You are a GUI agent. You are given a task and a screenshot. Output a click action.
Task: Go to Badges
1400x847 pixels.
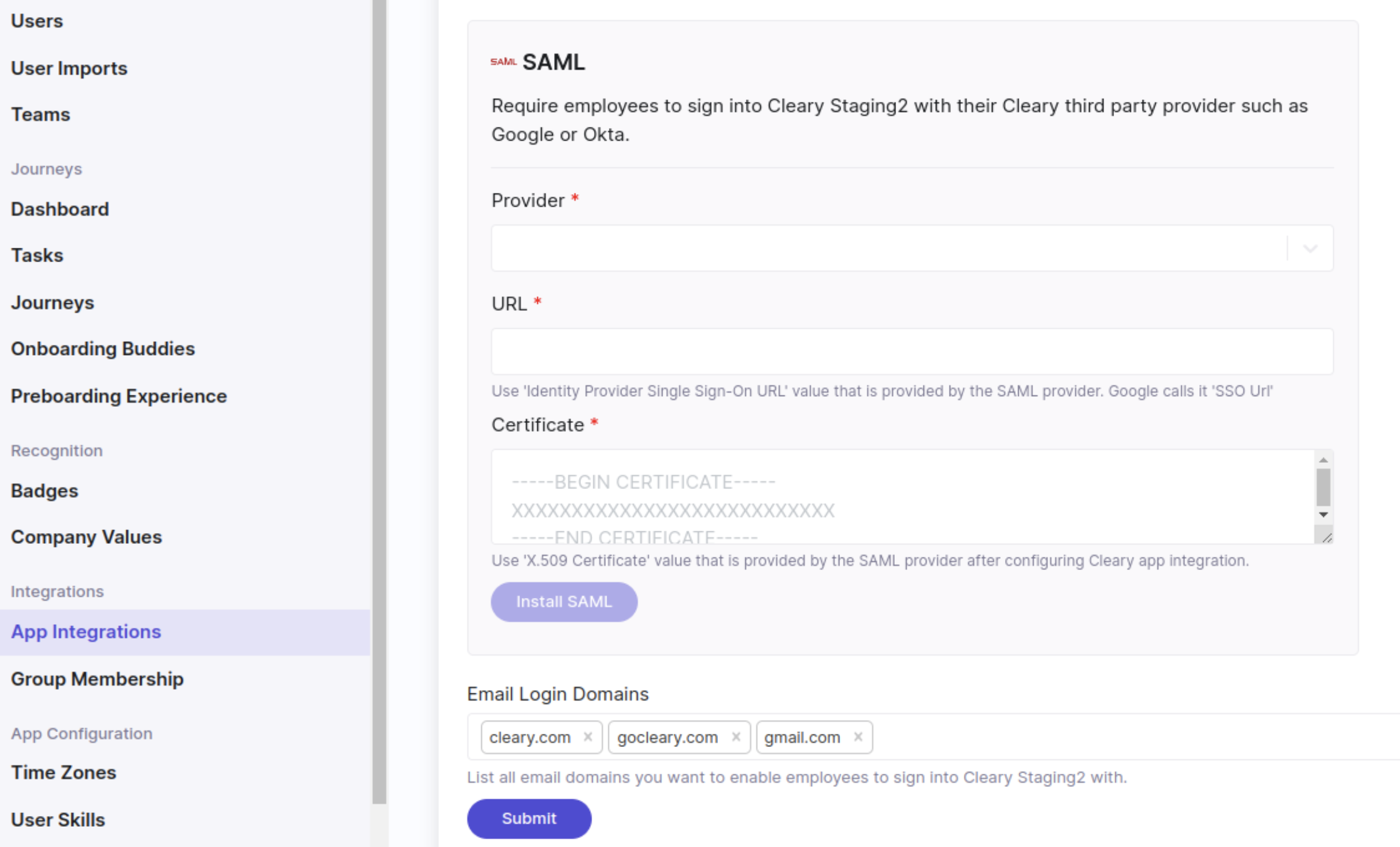tap(45, 491)
